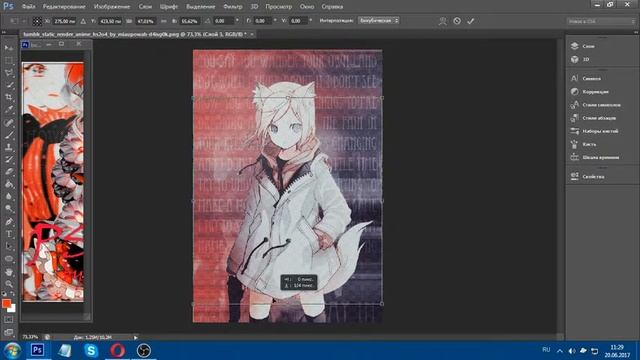640x360 pixels.
Task: Select the Healing Brush tool
Action: click(9, 122)
